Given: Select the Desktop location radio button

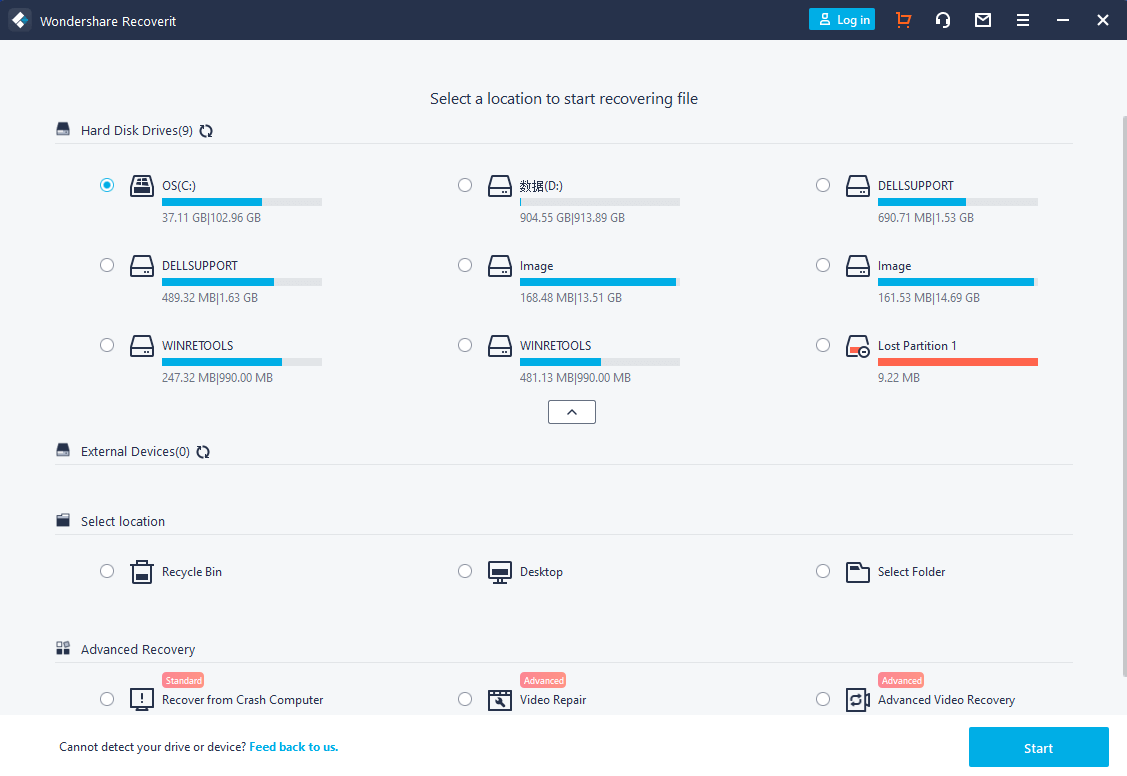Looking at the screenshot, I should pos(465,571).
